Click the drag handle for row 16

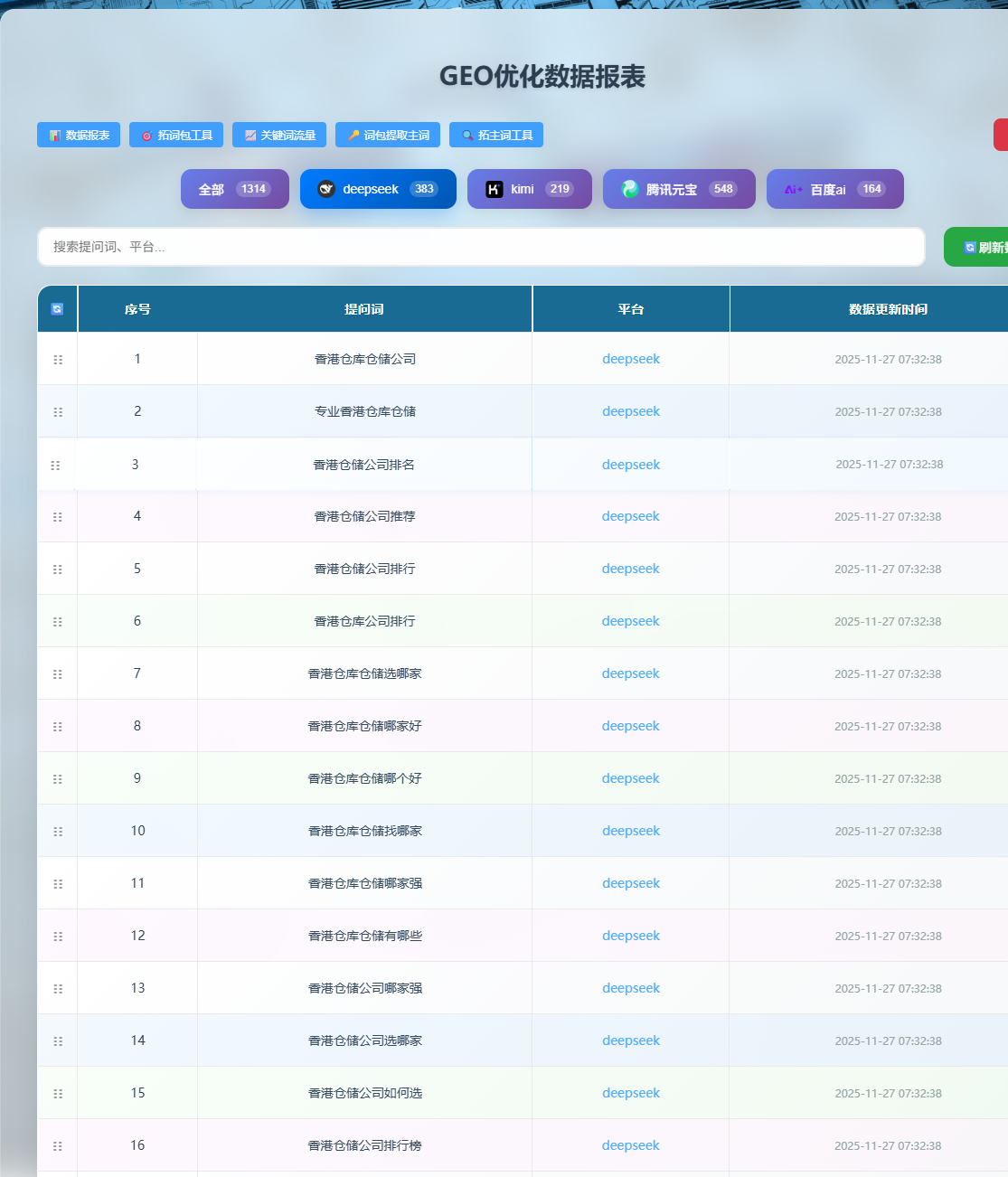(58, 1146)
